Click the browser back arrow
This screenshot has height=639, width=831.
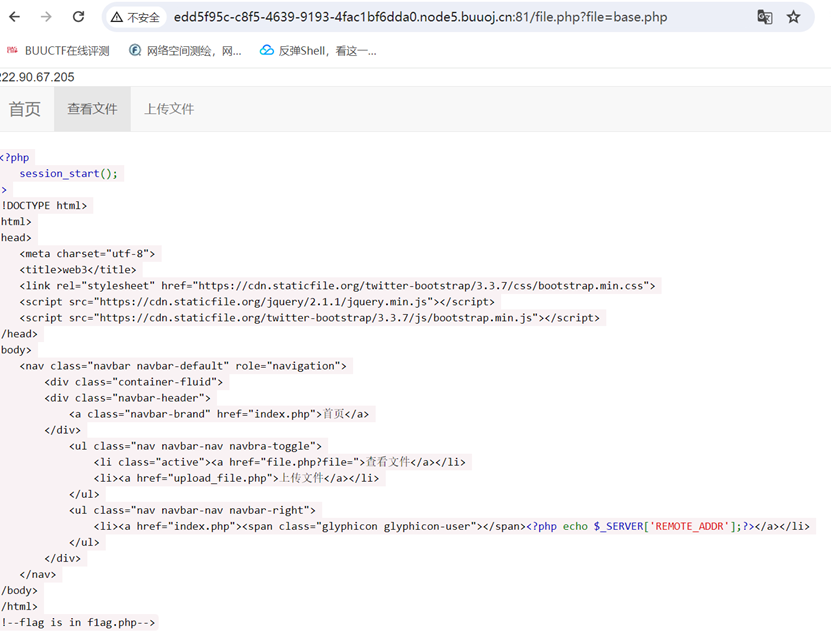coord(15,17)
